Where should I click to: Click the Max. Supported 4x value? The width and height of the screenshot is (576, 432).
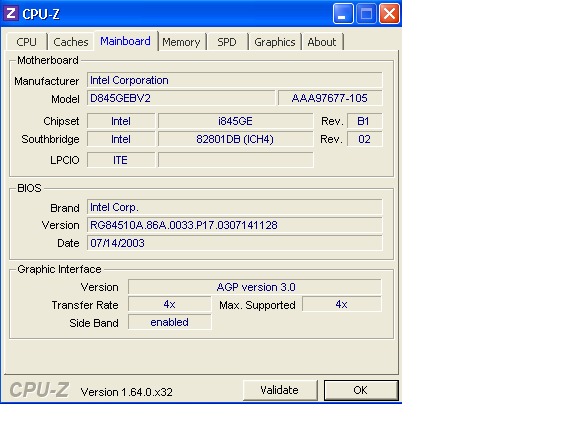point(342,304)
